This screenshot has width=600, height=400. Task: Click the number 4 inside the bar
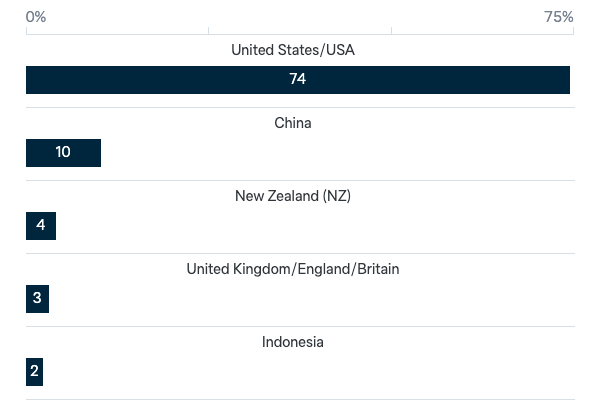tap(41, 225)
